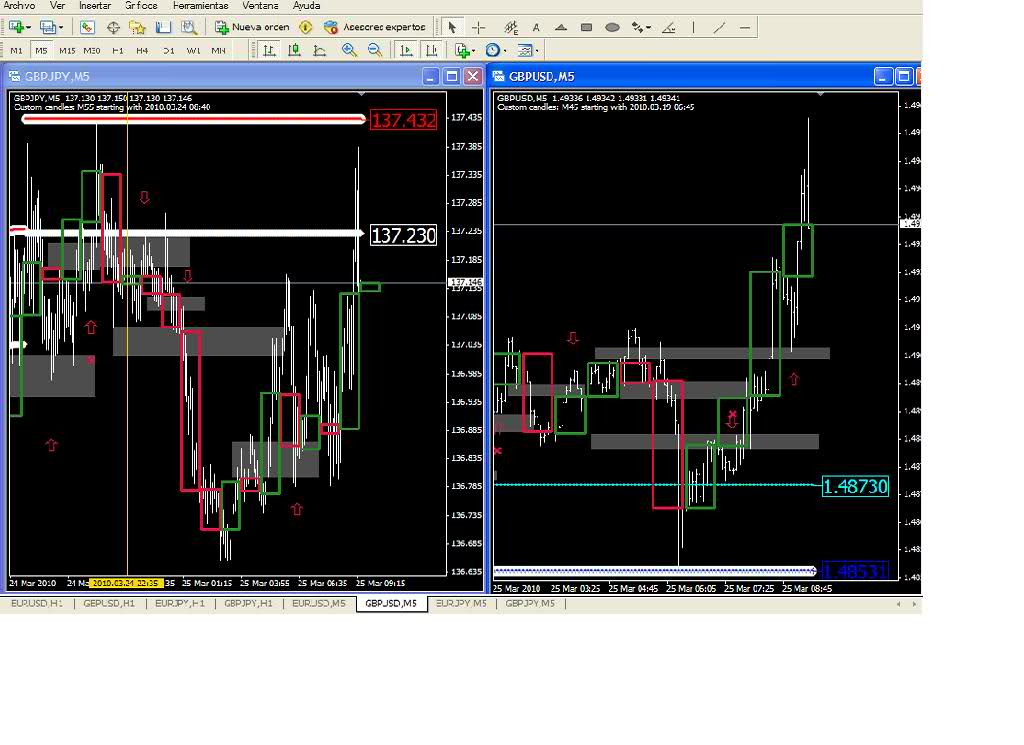Image resolution: width=1024 pixels, height=745 pixels.
Task: Switch to the GBPJPY,M5 chart tab
Action: click(x=530, y=603)
